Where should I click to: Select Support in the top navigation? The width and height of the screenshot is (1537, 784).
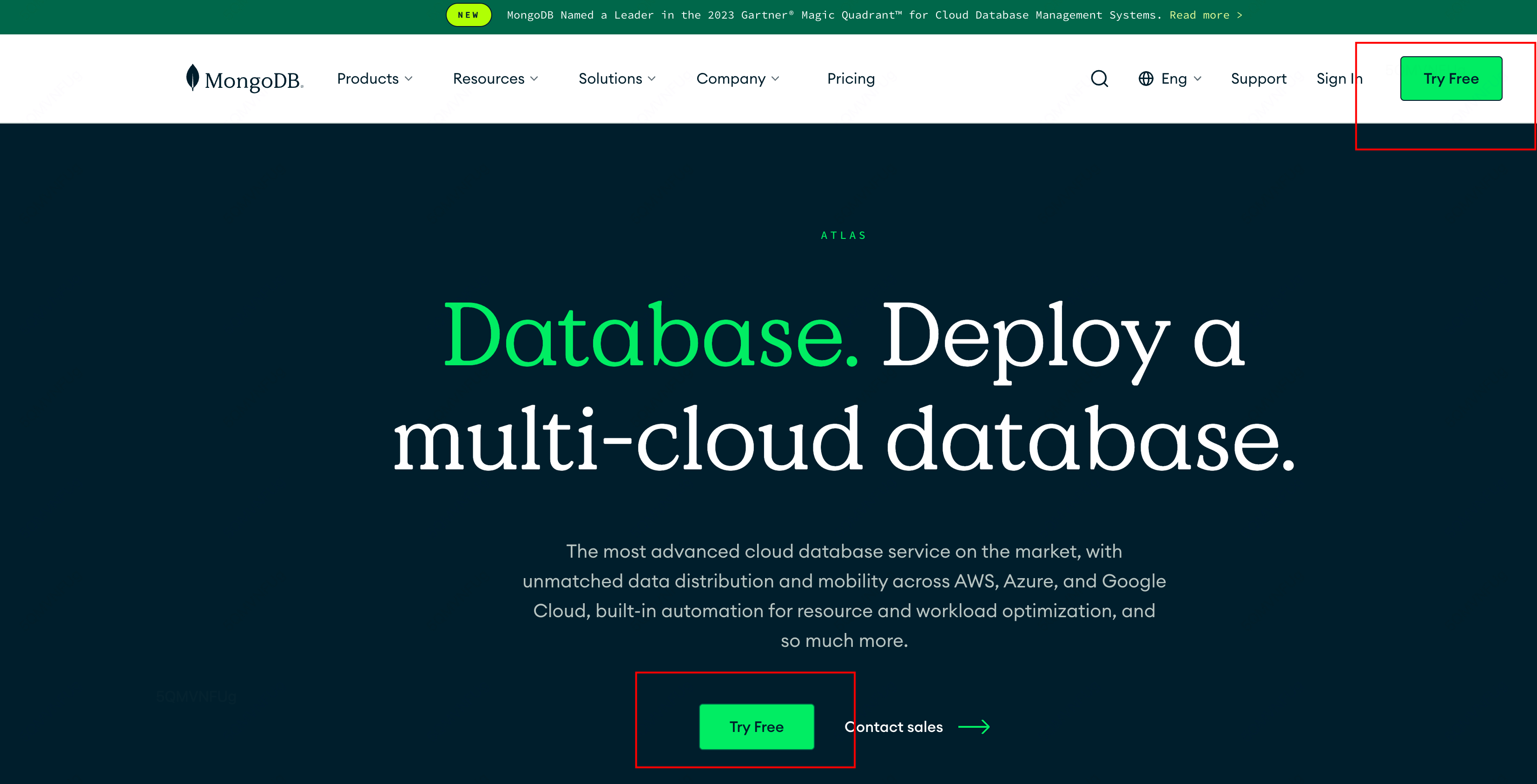click(x=1258, y=78)
